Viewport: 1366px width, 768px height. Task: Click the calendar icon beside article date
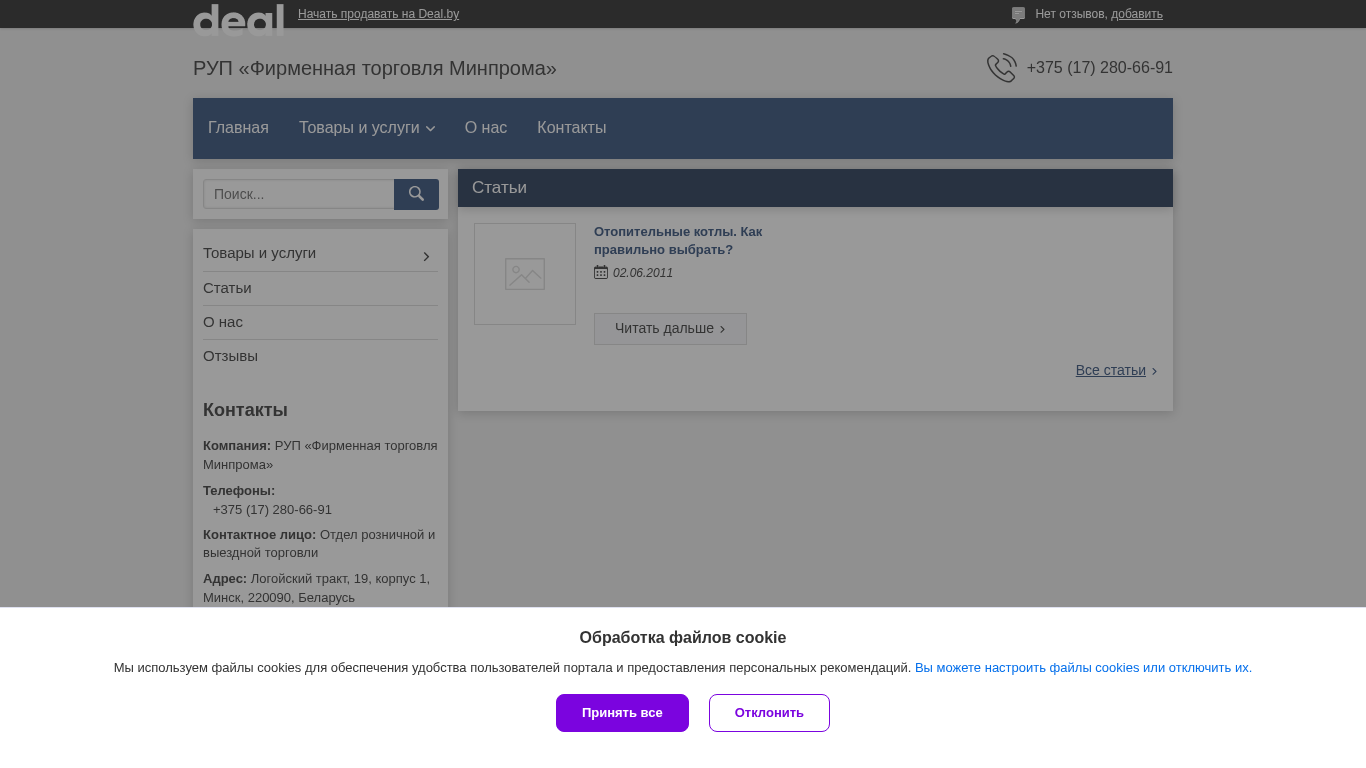coord(601,272)
